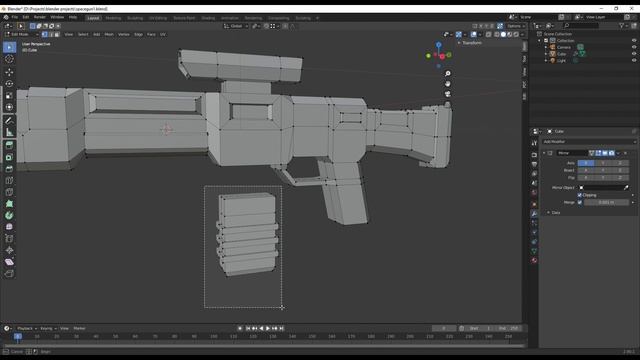This screenshot has width=640, height=360.
Task: Select the Move tool
Action: 9,72
